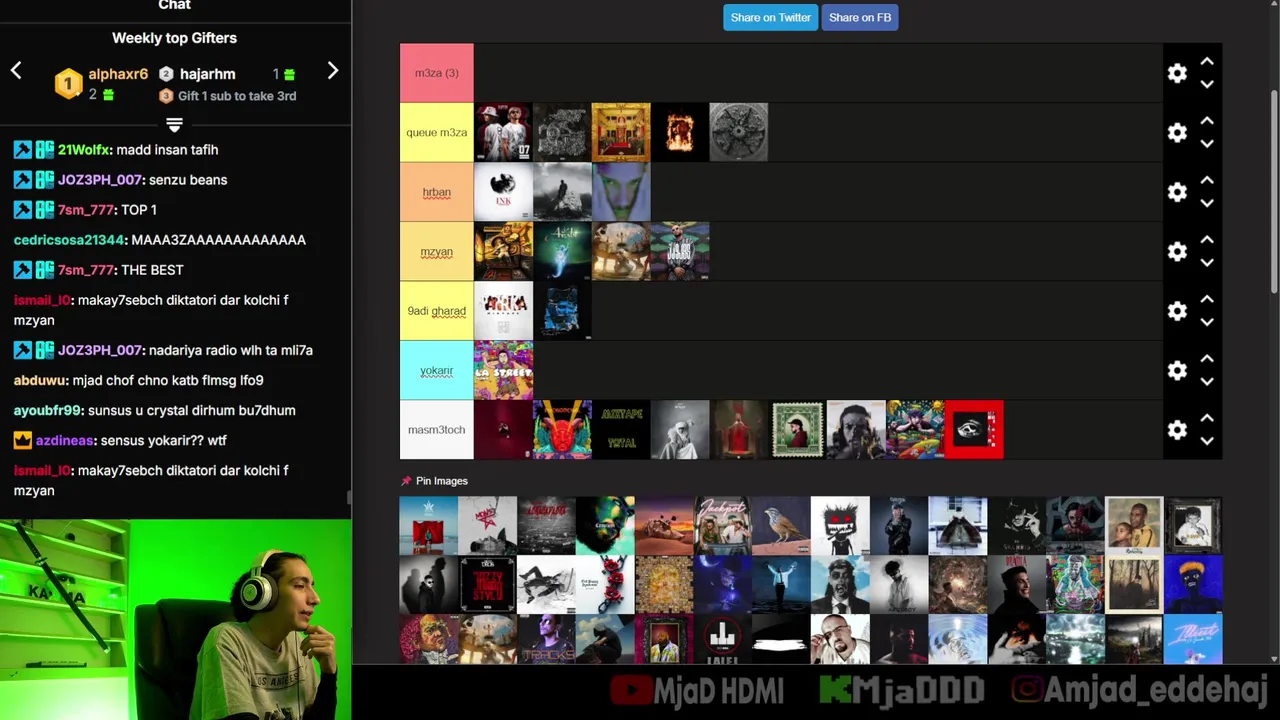Pick the Jackpot album in image pool

723,525
